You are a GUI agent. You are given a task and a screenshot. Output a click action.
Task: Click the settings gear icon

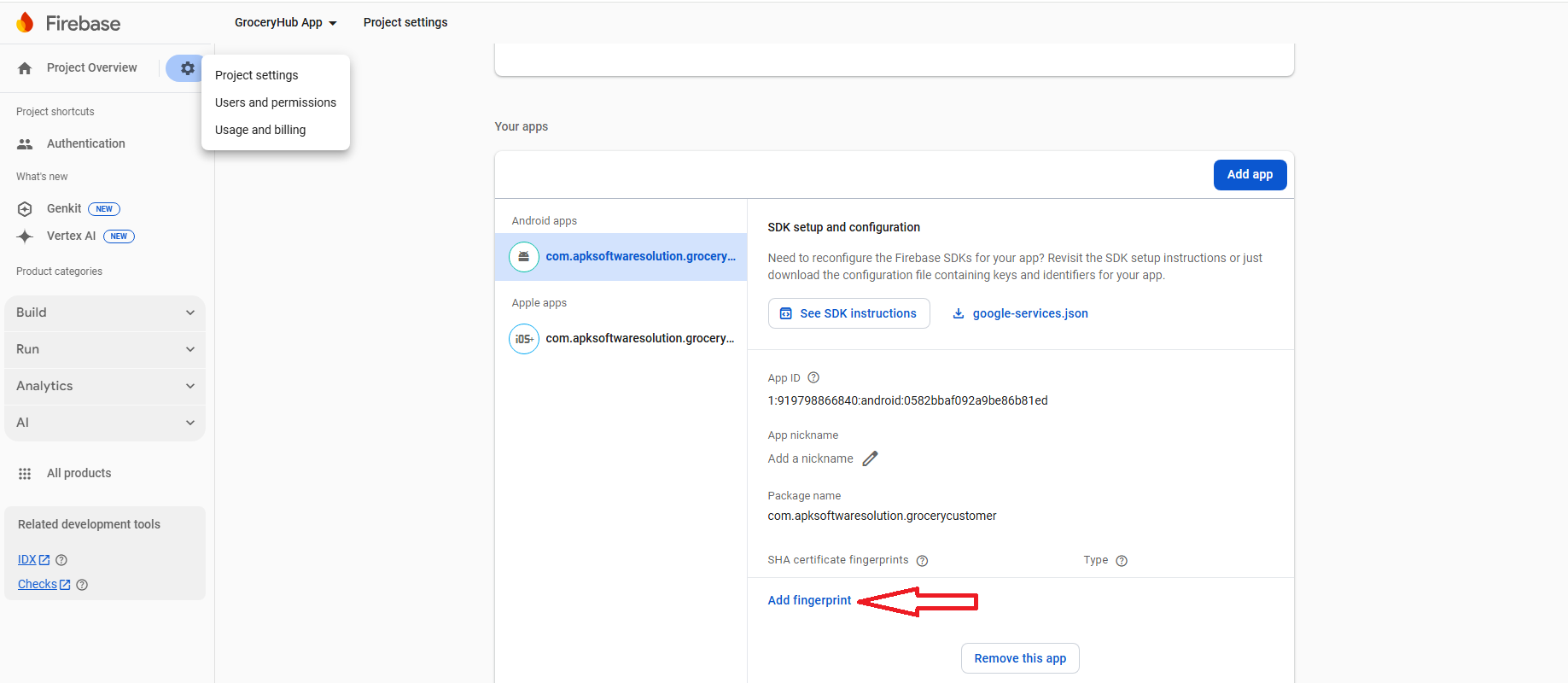tap(187, 68)
